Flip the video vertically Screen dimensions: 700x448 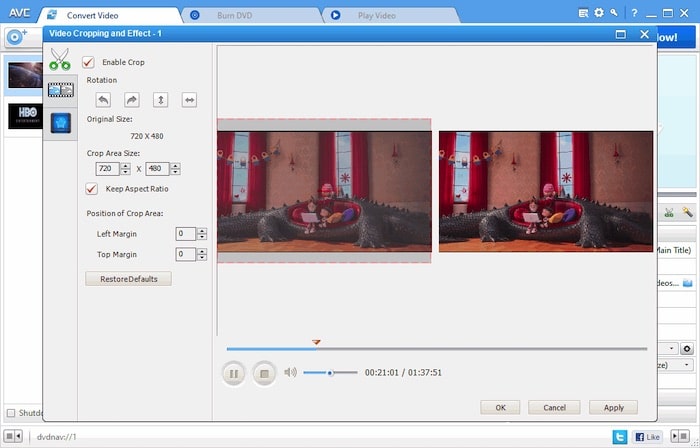pos(160,100)
